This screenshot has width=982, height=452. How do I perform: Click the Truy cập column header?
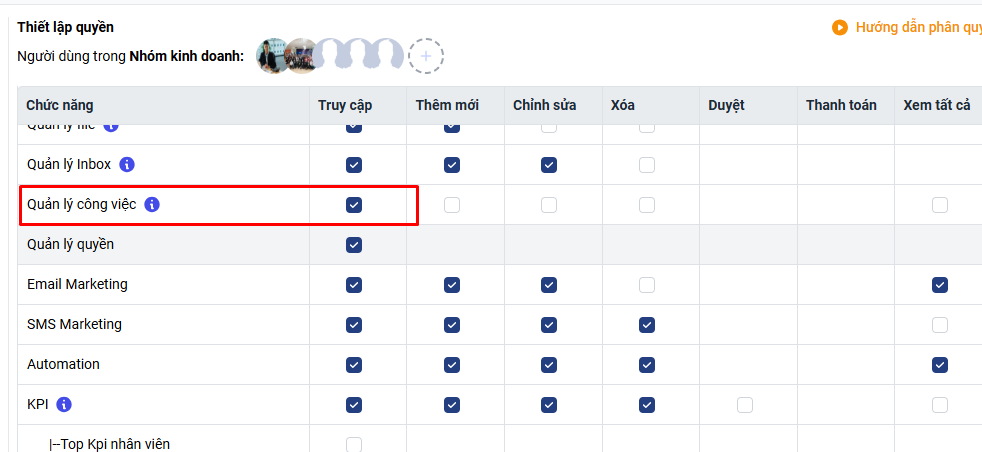point(345,105)
